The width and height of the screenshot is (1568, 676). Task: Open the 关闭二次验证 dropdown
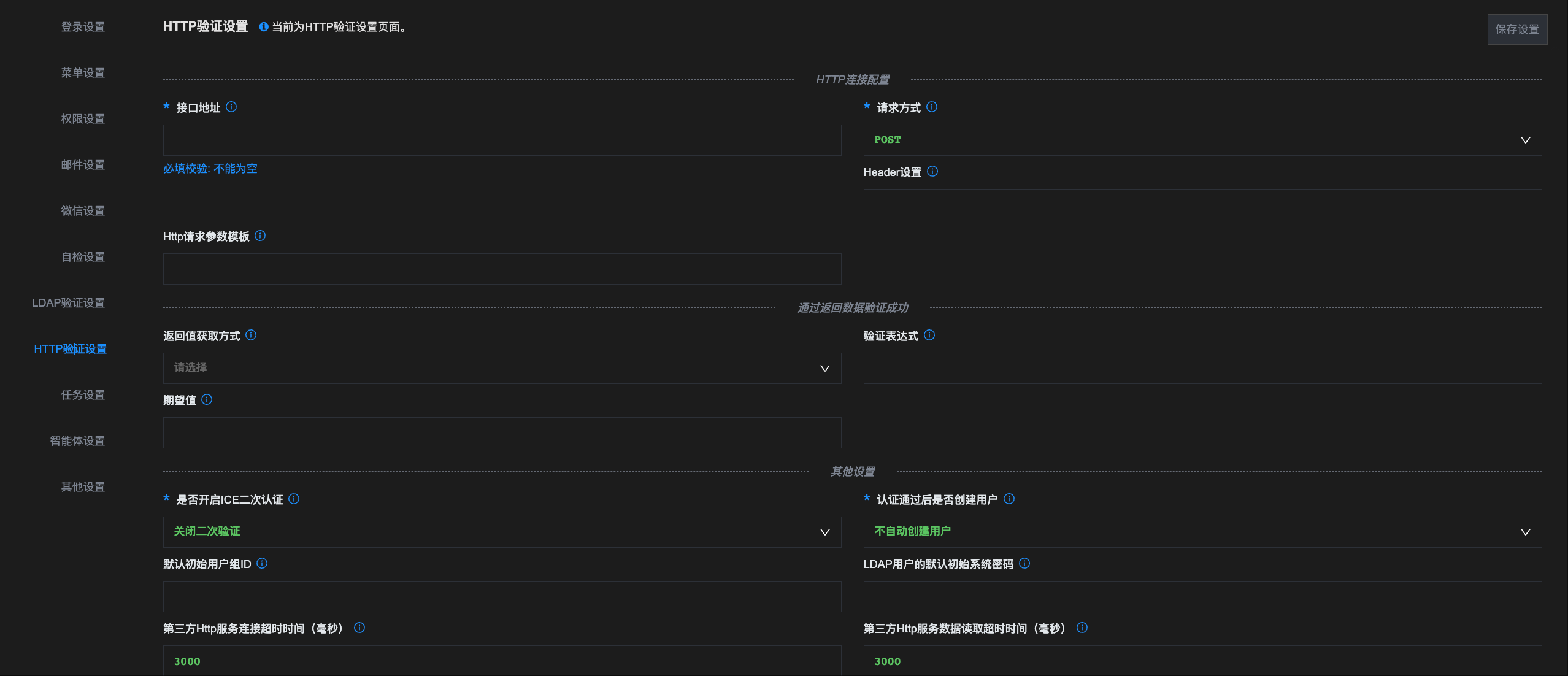(502, 532)
